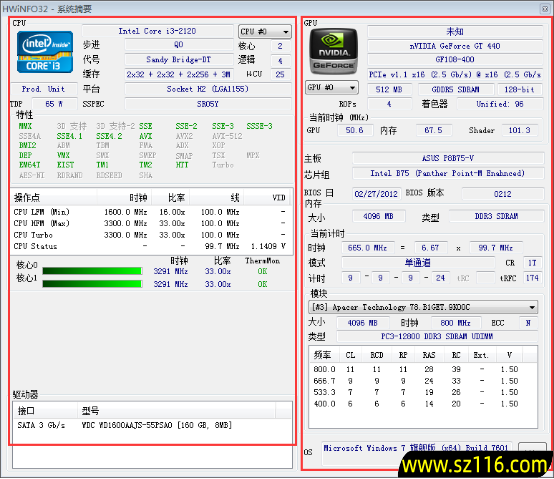Click the Prod. Unit button
The width and height of the screenshot is (554, 479).
[x=43, y=89]
